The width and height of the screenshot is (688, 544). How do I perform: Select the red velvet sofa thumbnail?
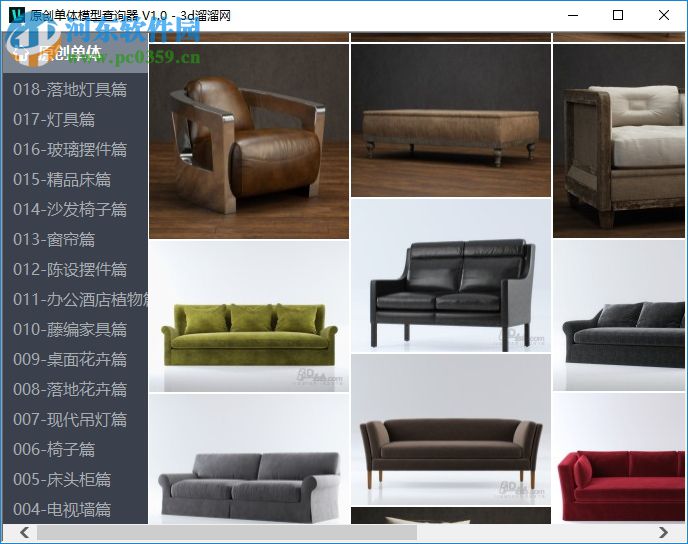click(x=619, y=458)
